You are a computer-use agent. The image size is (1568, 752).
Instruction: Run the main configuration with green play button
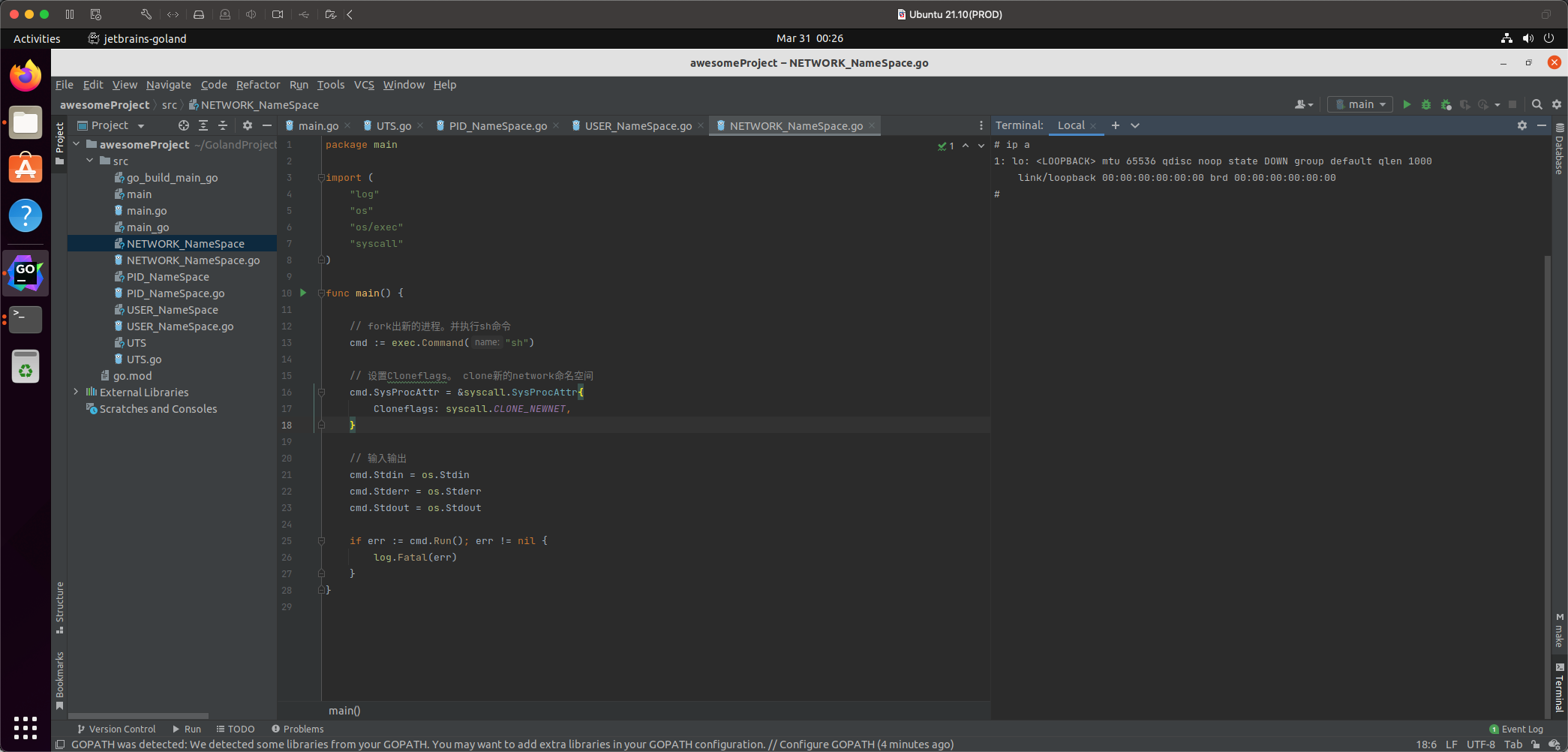1407,104
